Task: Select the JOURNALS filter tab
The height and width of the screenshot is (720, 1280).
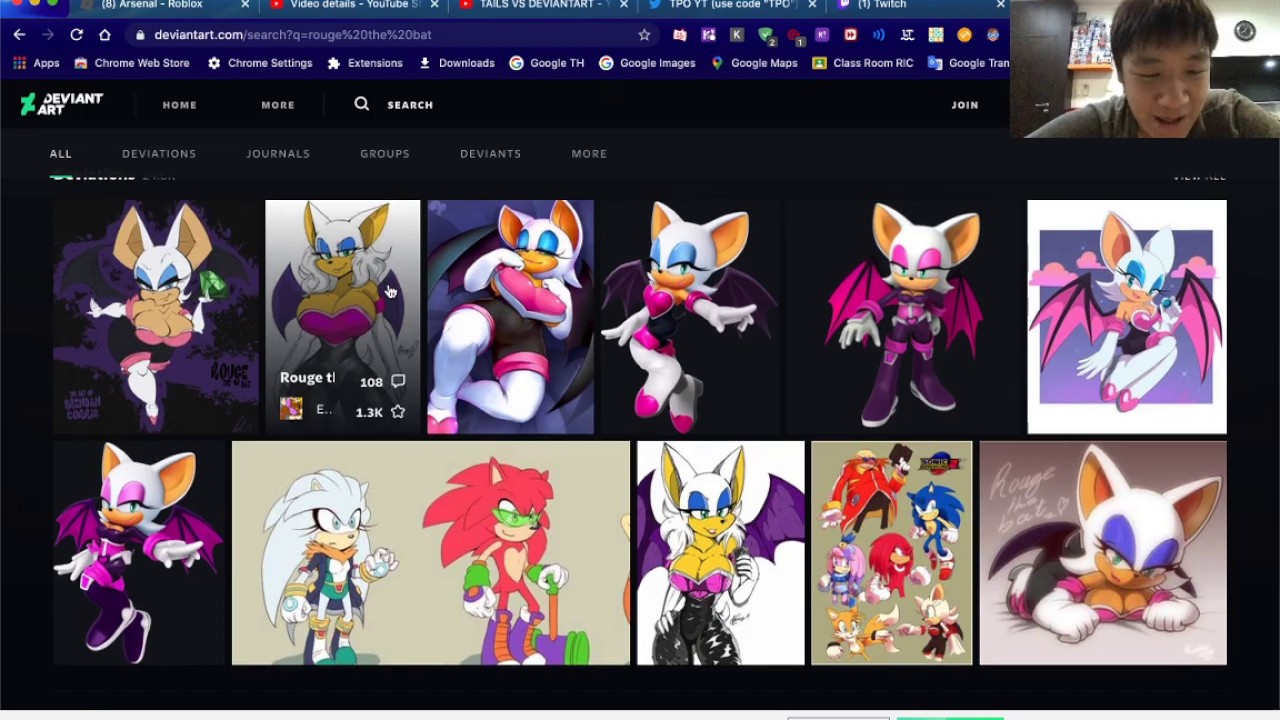Action: tap(278, 154)
